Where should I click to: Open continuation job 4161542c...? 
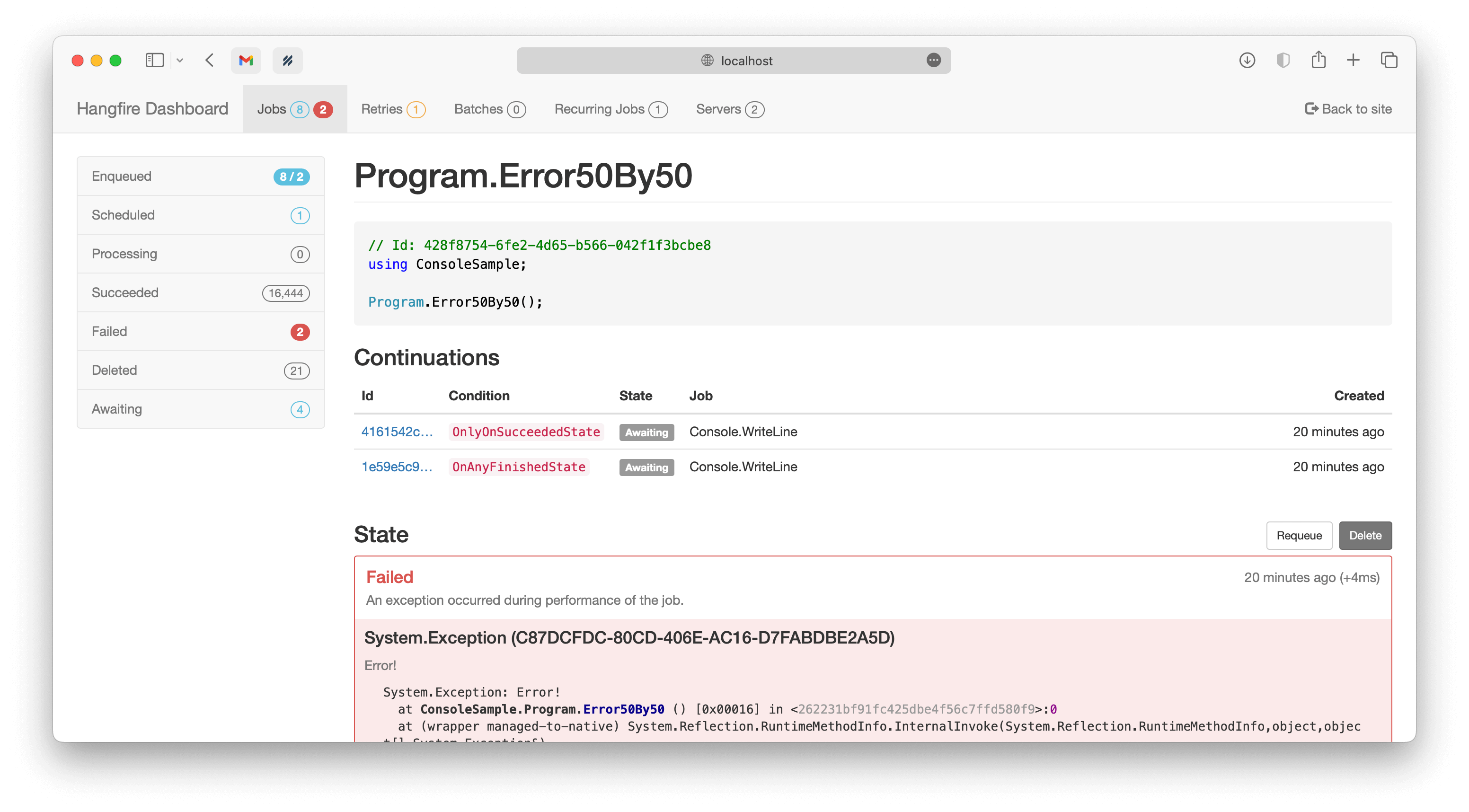coord(397,432)
